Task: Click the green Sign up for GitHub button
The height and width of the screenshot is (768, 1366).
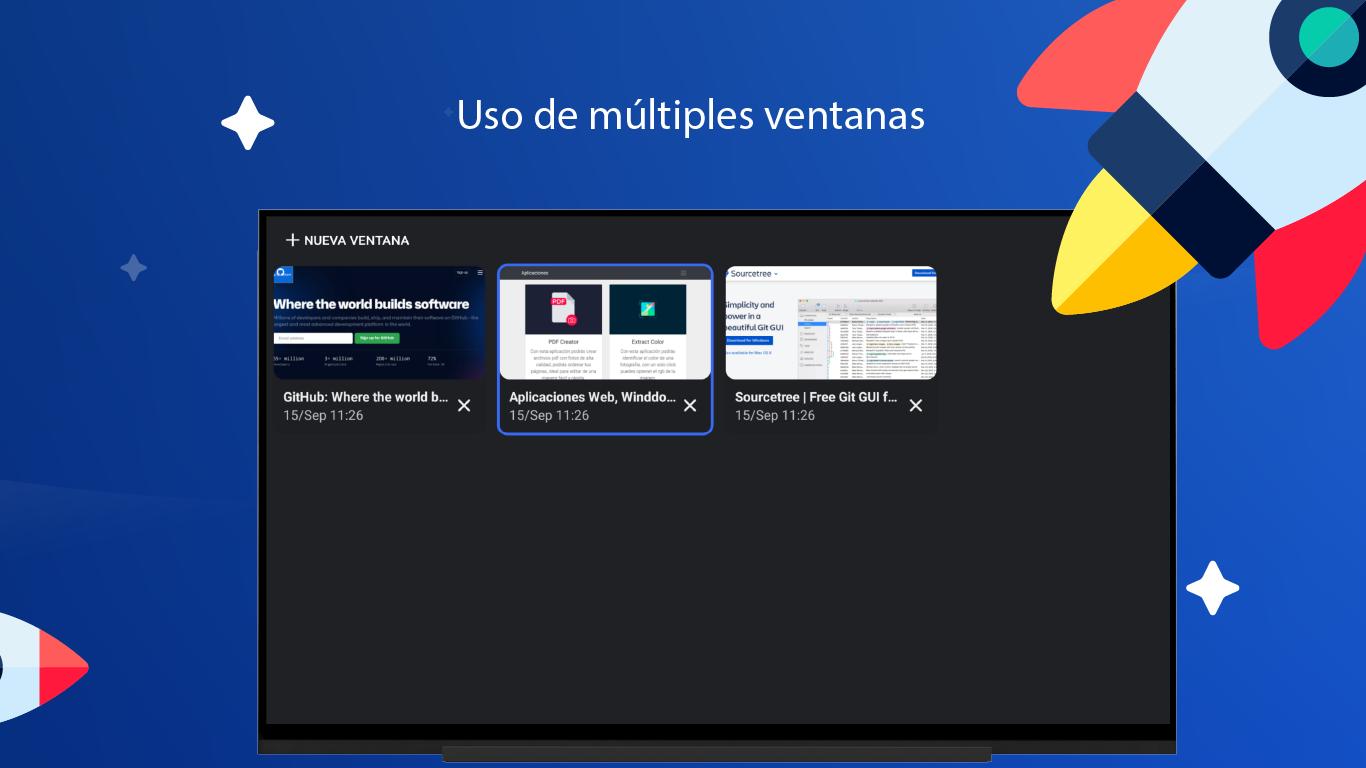Action: 377,338
